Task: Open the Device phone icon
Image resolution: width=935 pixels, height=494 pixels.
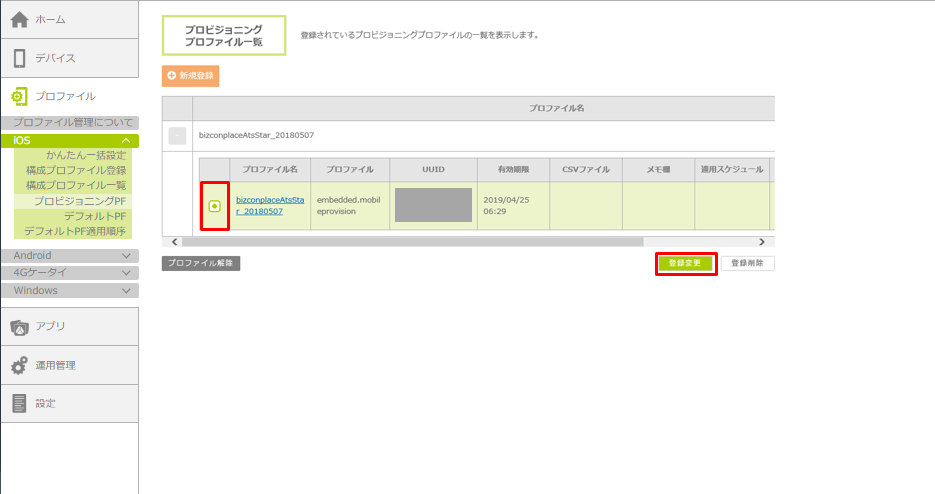Action: [x=19, y=58]
